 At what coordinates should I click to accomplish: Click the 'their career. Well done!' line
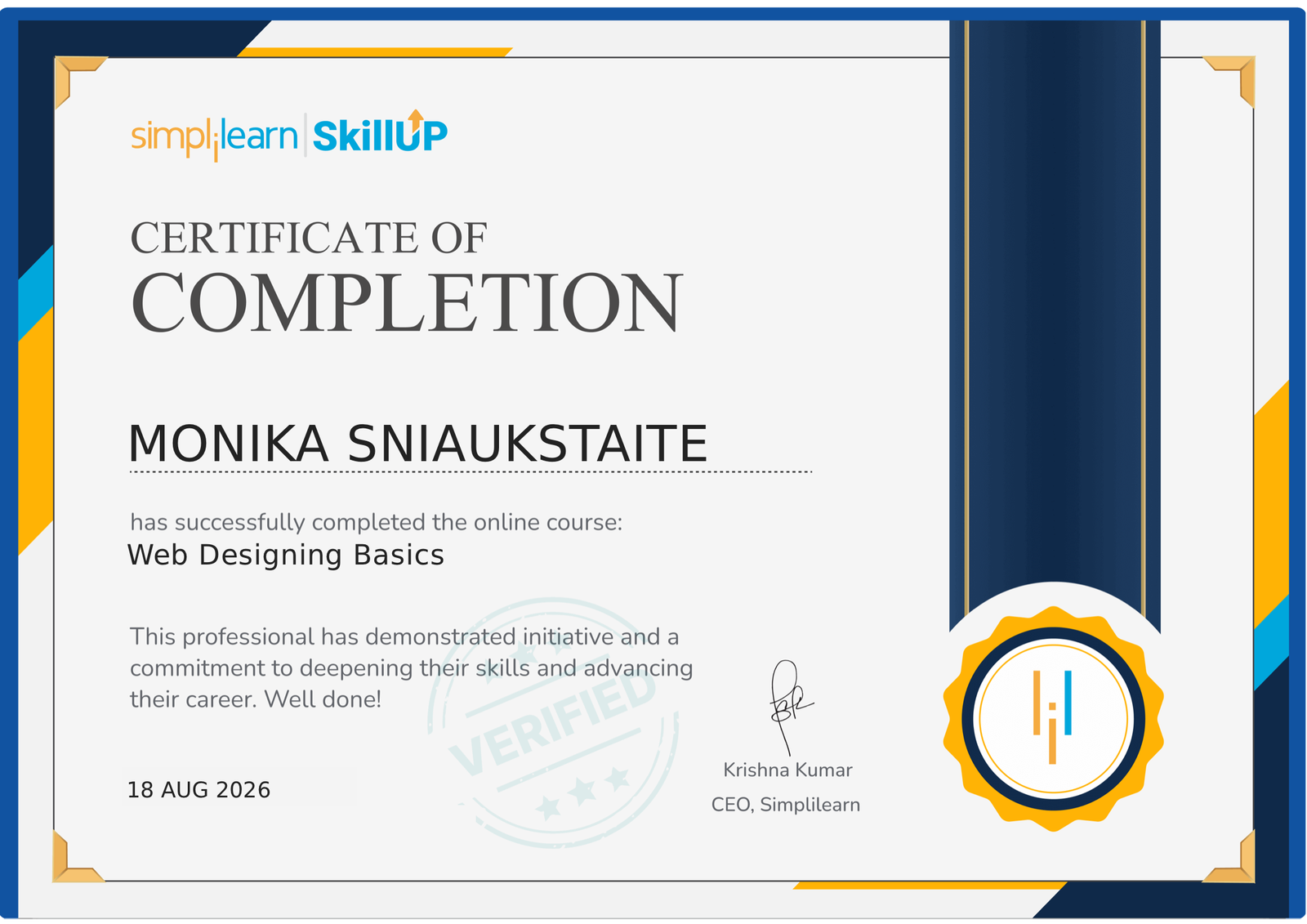pyautogui.click(x=256, y=699)
